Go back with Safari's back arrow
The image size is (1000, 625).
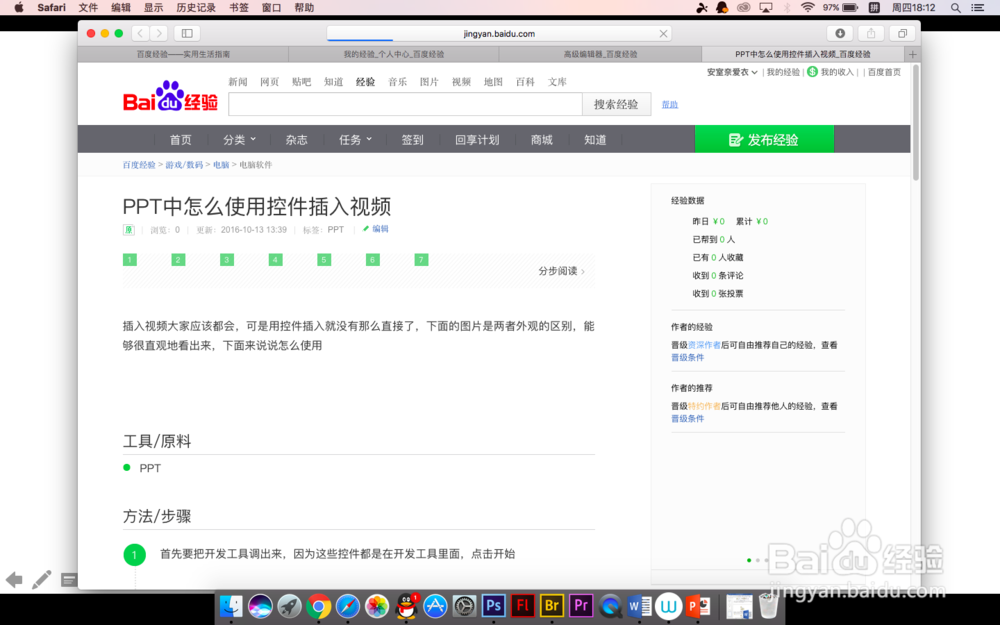click(x=140, y=33)
